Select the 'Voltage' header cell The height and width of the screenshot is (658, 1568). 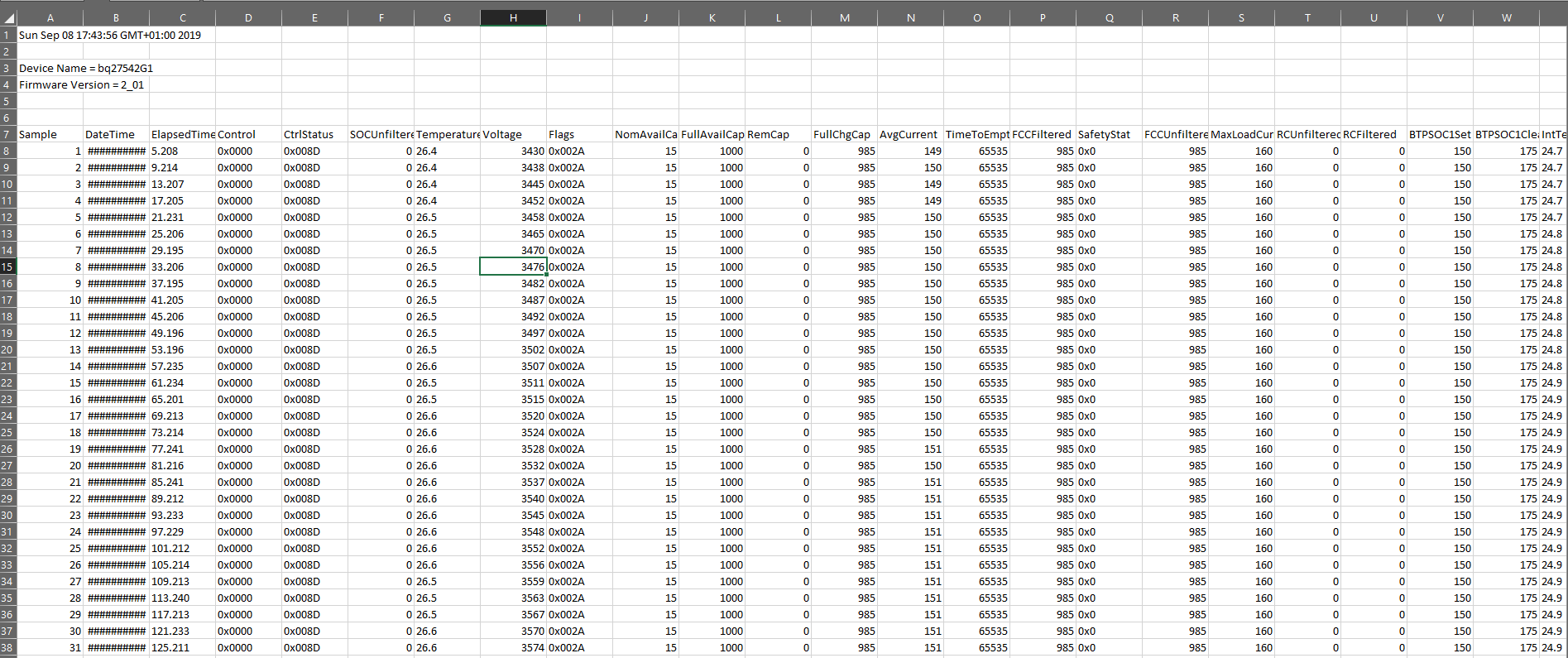(513, 134)
